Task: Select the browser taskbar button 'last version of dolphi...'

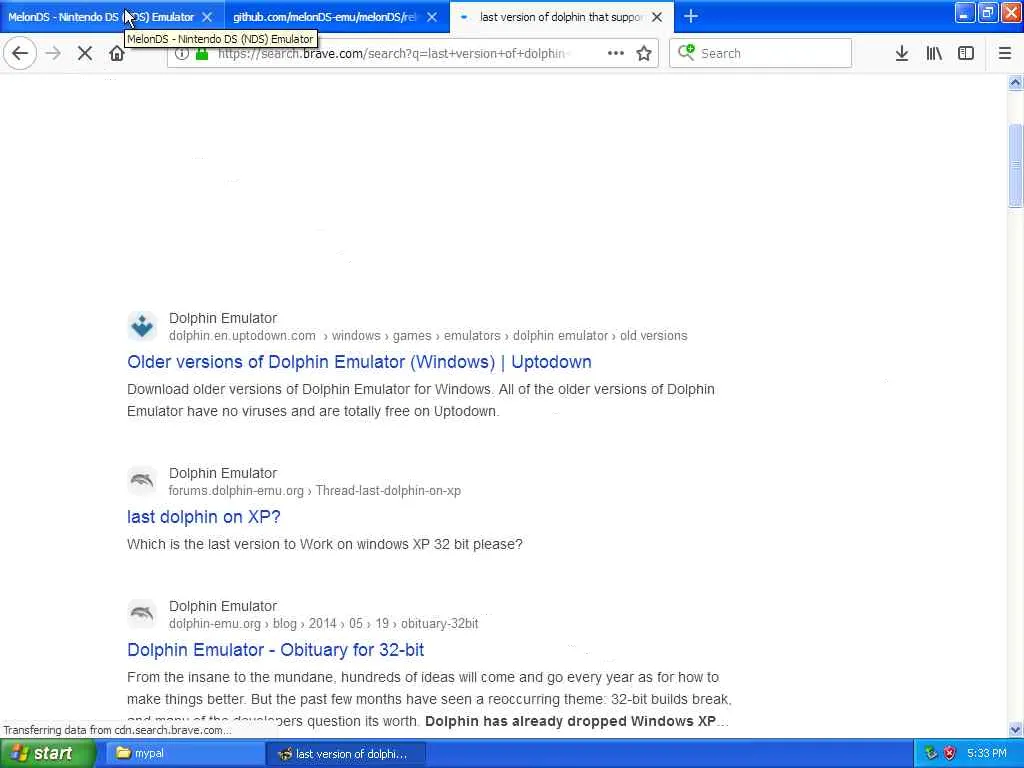Action: point(346,754)
